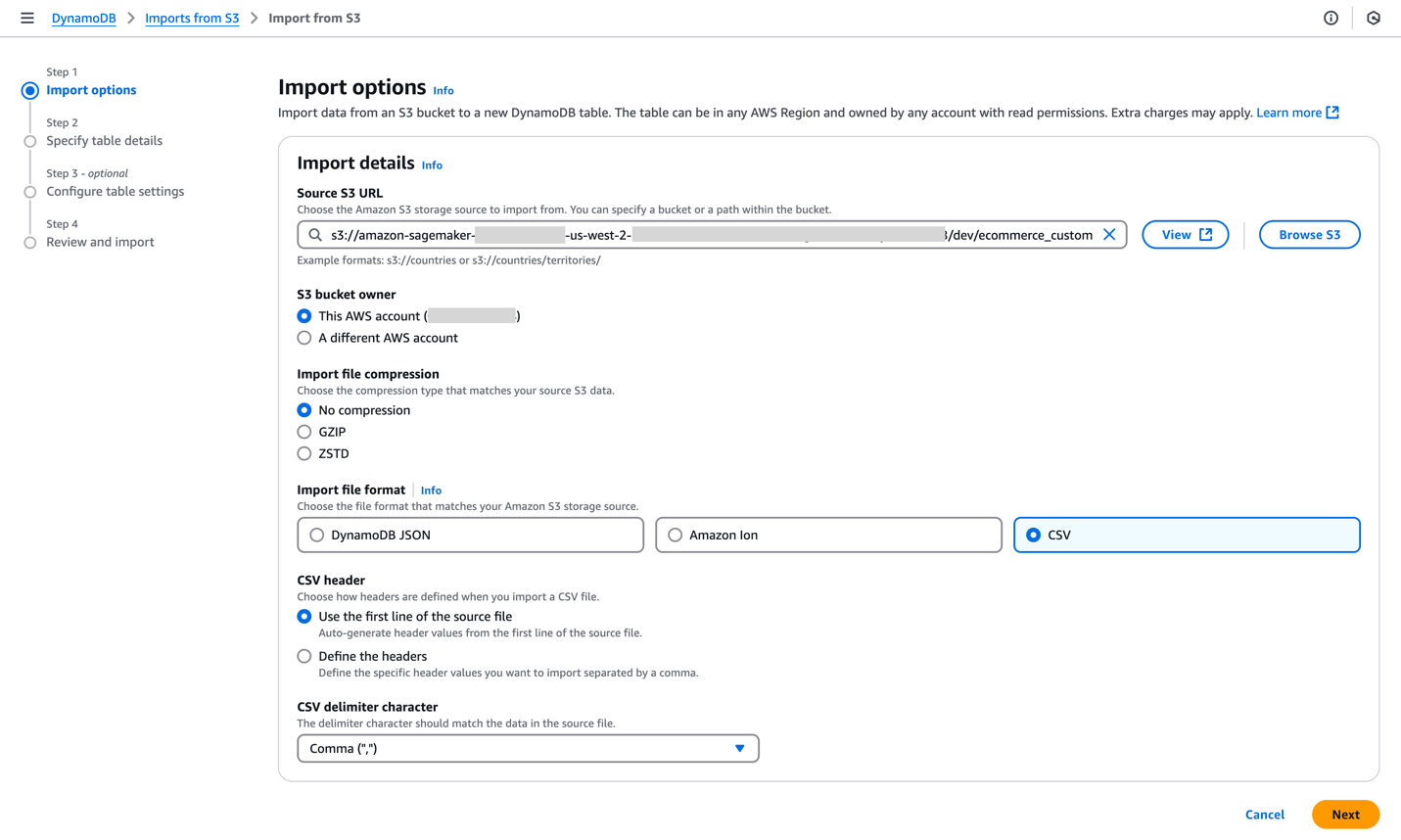Click Next to continue

tap(1345, 815)
